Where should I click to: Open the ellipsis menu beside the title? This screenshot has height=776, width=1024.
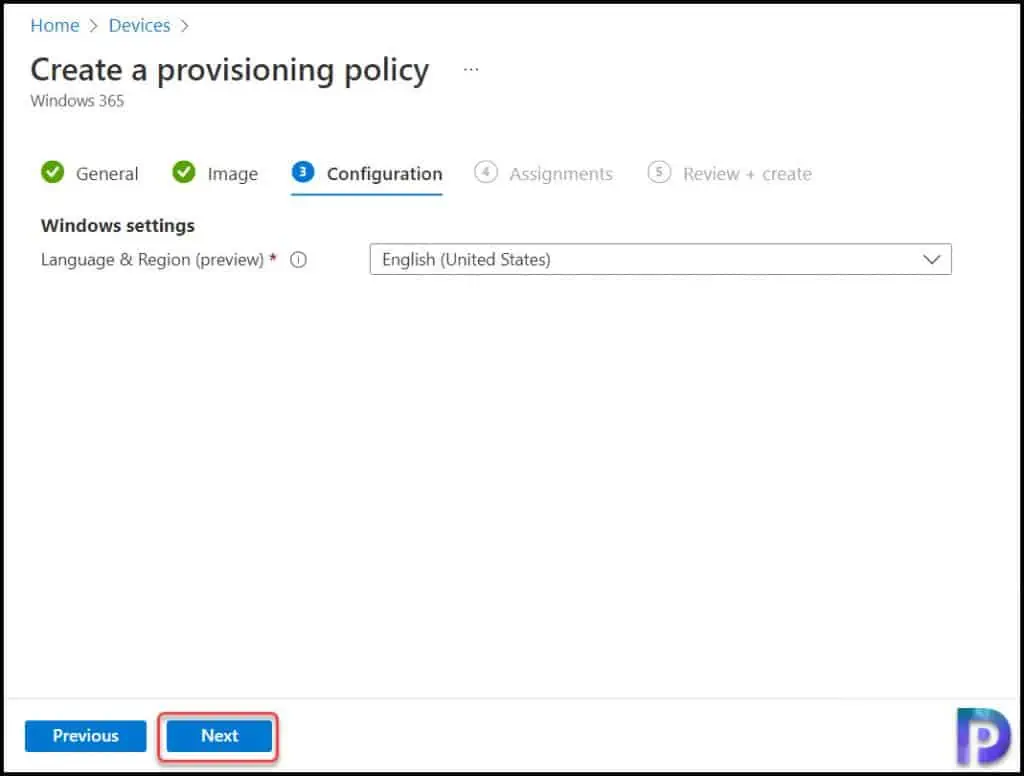(471, 69)
